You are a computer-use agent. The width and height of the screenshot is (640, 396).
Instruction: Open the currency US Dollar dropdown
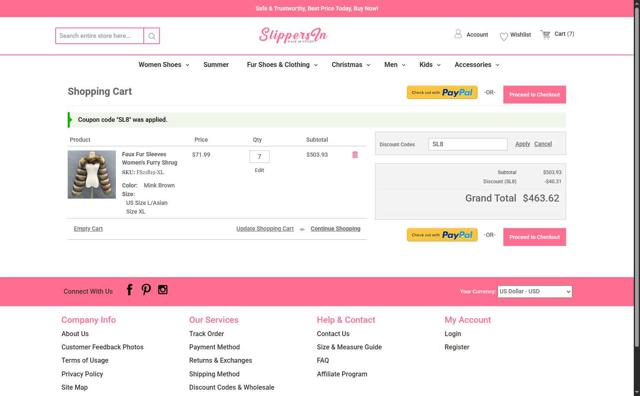[x=535, y=291]
